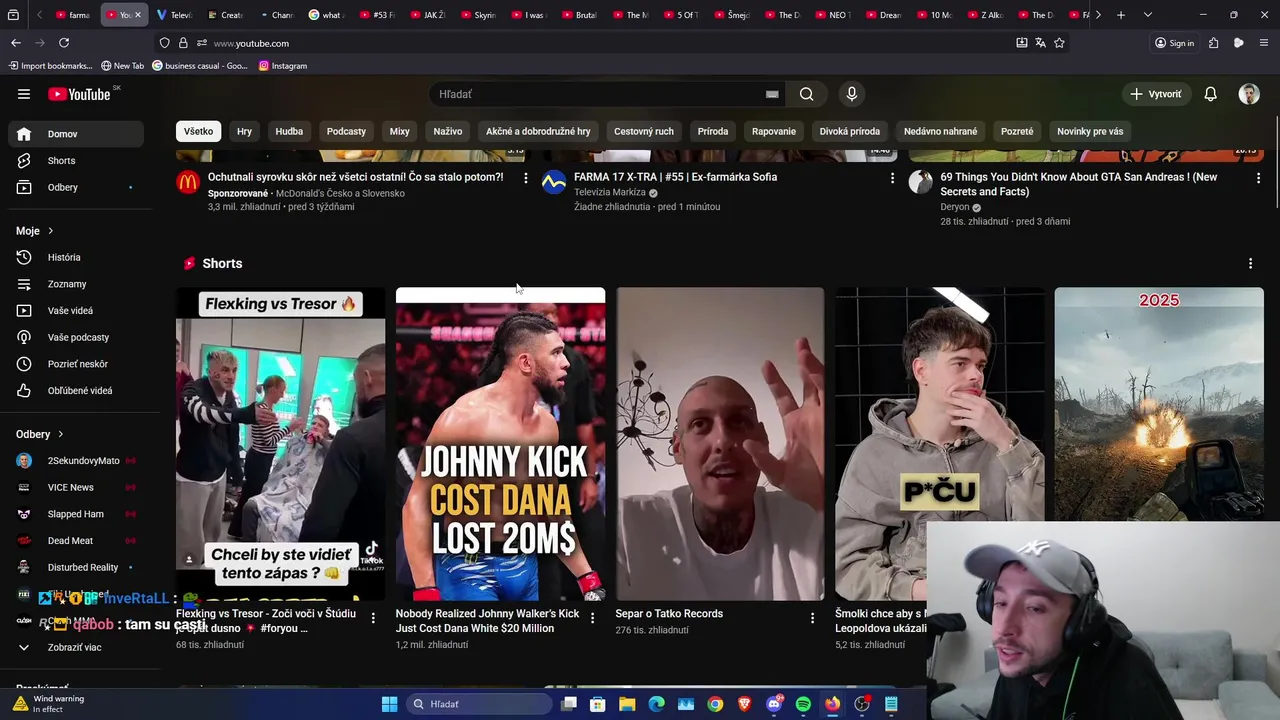Open File Explorer from taskbar
This screenshot has height=720, width=1280.
627,704
